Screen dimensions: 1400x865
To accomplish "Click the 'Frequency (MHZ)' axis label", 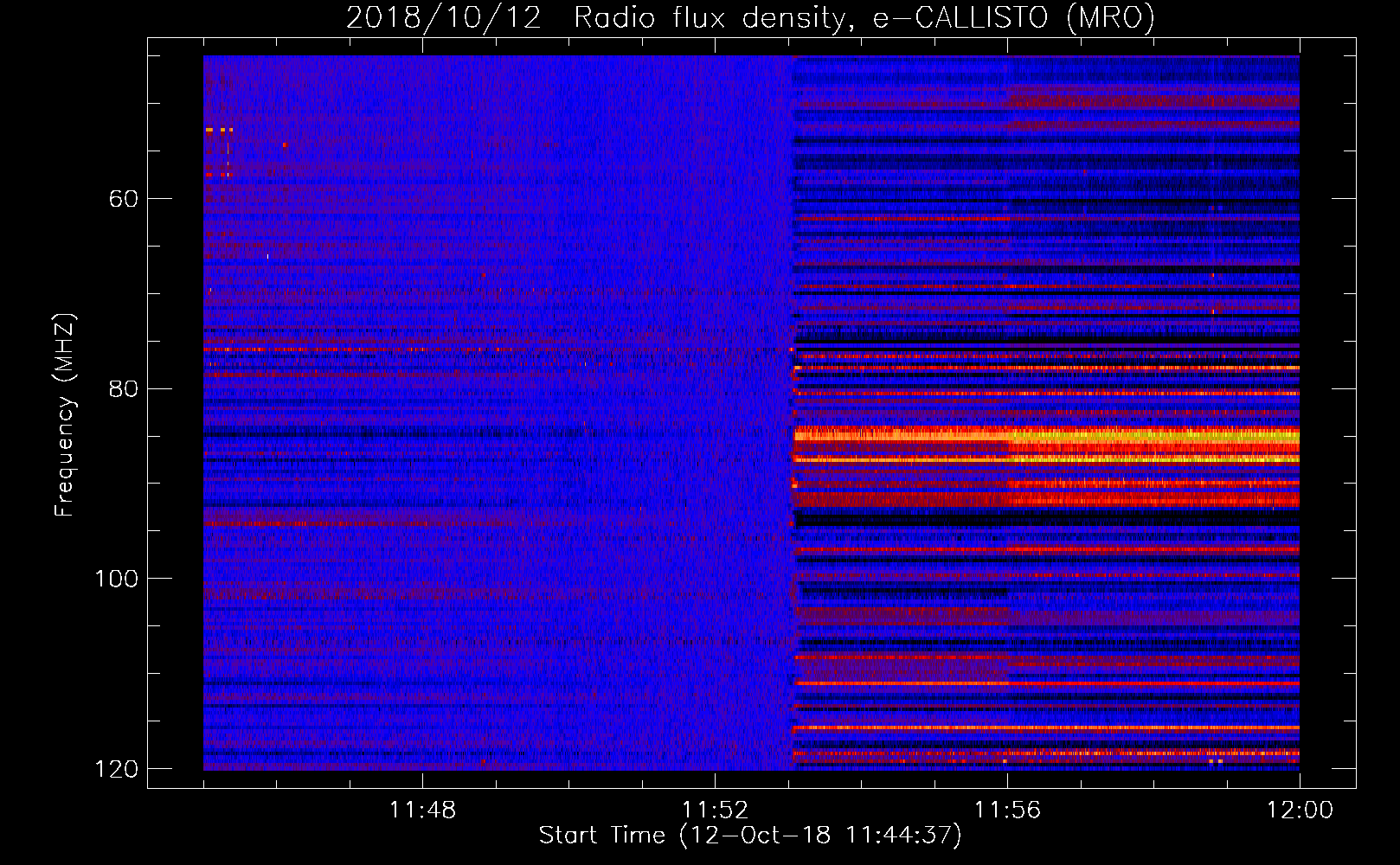I will 65,415.
